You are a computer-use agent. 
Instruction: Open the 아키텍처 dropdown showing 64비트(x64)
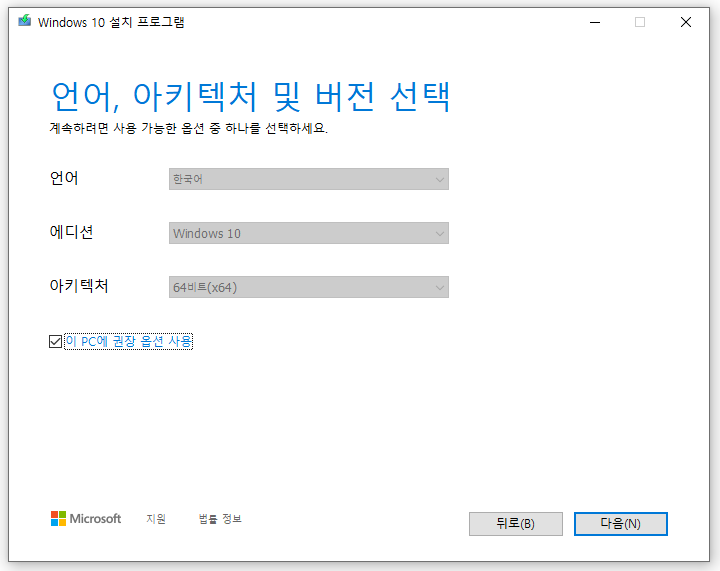(309, 287)
